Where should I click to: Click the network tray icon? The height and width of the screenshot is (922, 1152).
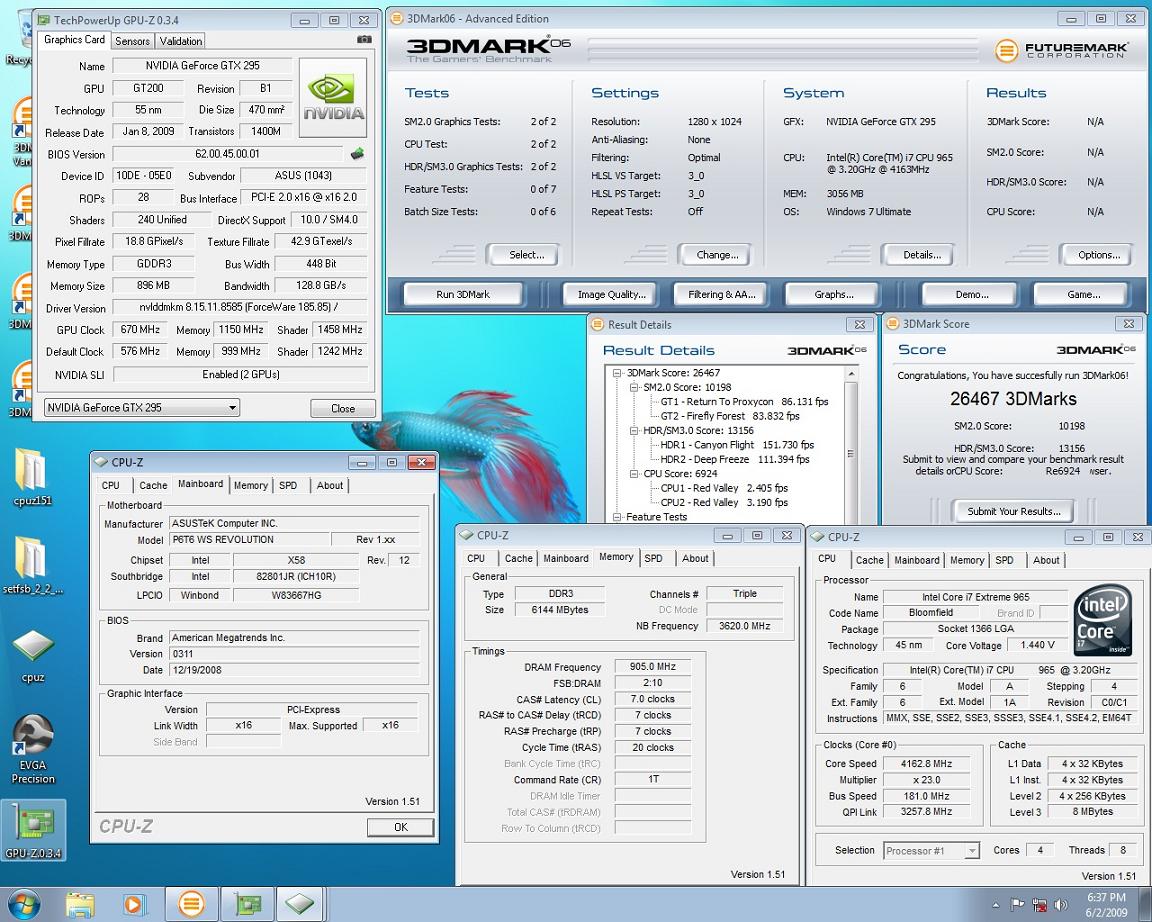click(x=1040, y=904)
